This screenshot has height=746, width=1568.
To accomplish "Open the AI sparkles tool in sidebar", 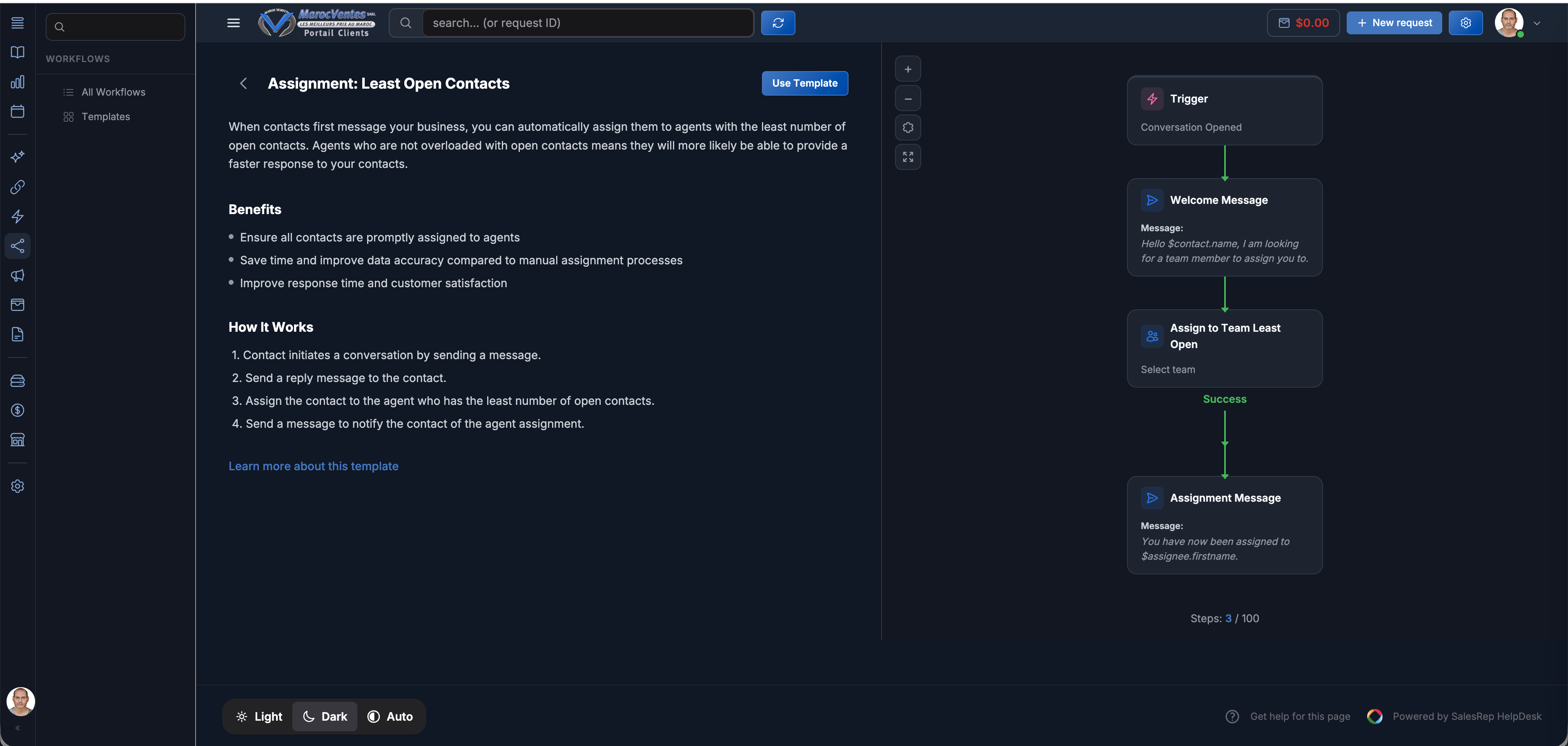I will coord(18,156).
